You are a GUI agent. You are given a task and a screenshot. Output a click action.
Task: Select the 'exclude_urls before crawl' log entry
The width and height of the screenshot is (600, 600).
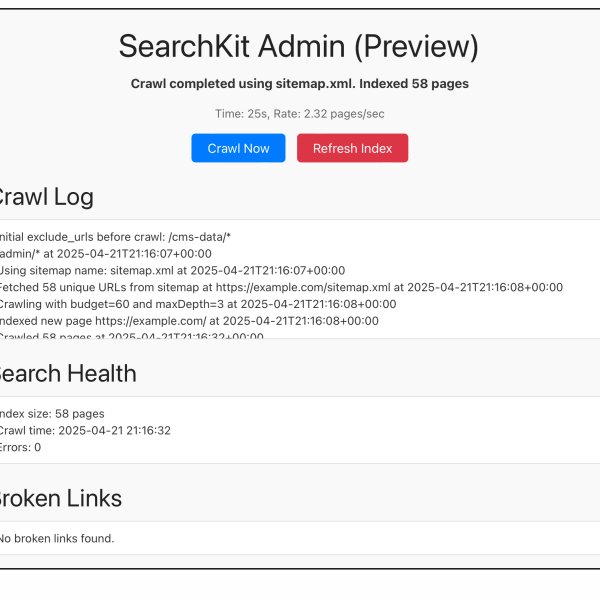(115, 237)
